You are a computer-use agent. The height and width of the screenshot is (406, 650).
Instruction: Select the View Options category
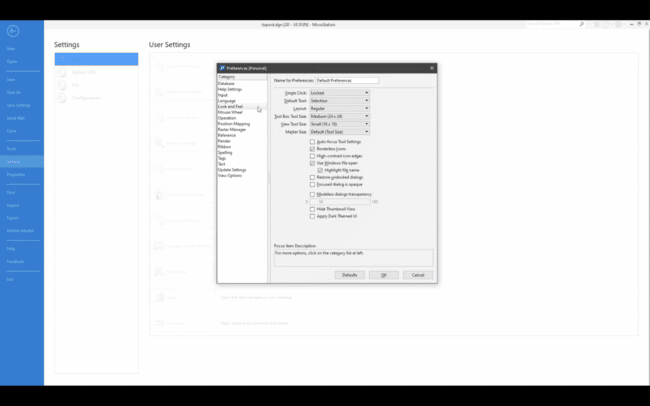(x=230, y=175)
